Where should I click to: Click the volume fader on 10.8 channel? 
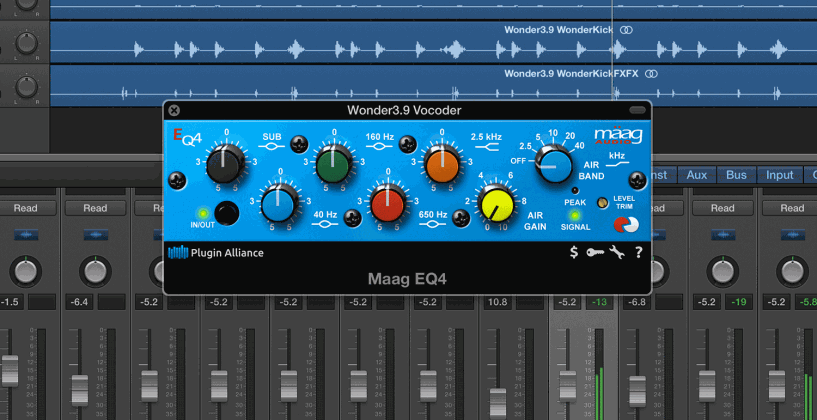(498, 403)
